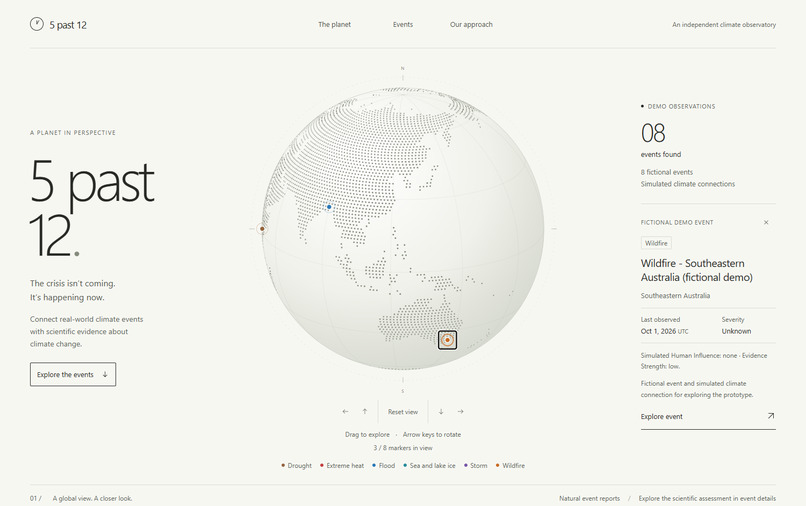Rotate globe right with the right arrow
Image resolution: width=806 pixels, height=506 pixels.
tap(461, 411)
